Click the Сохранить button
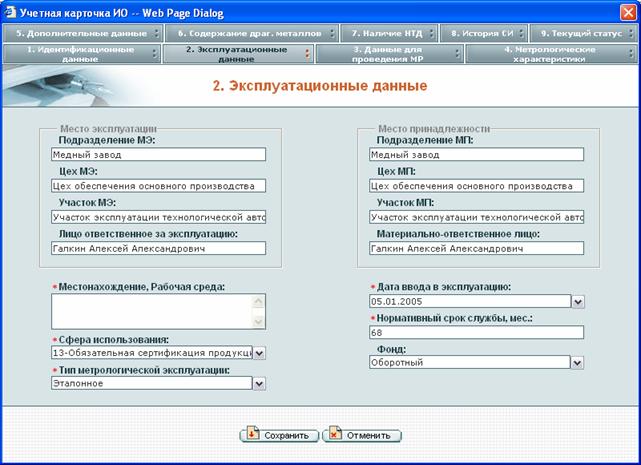The height and width of the screenshot is (465, 641). [279, 435]
